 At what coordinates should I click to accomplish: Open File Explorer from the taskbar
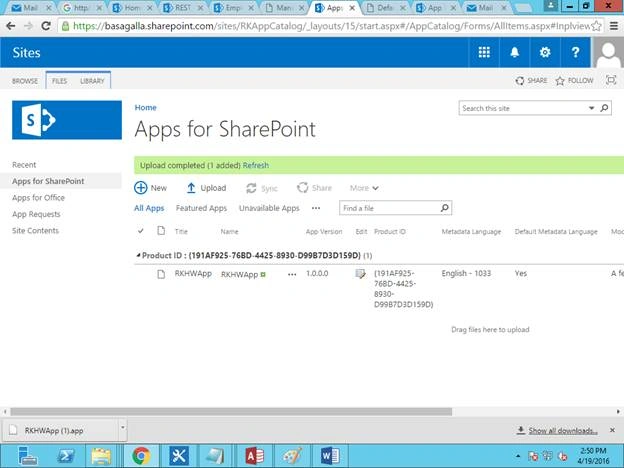pos(101,456)
